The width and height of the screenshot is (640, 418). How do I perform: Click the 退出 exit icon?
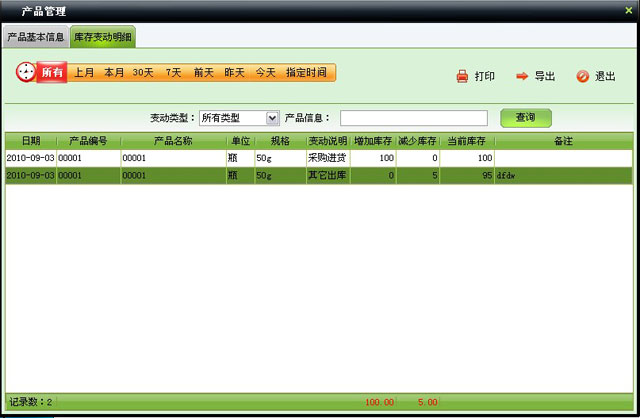(x=582, y=76)
